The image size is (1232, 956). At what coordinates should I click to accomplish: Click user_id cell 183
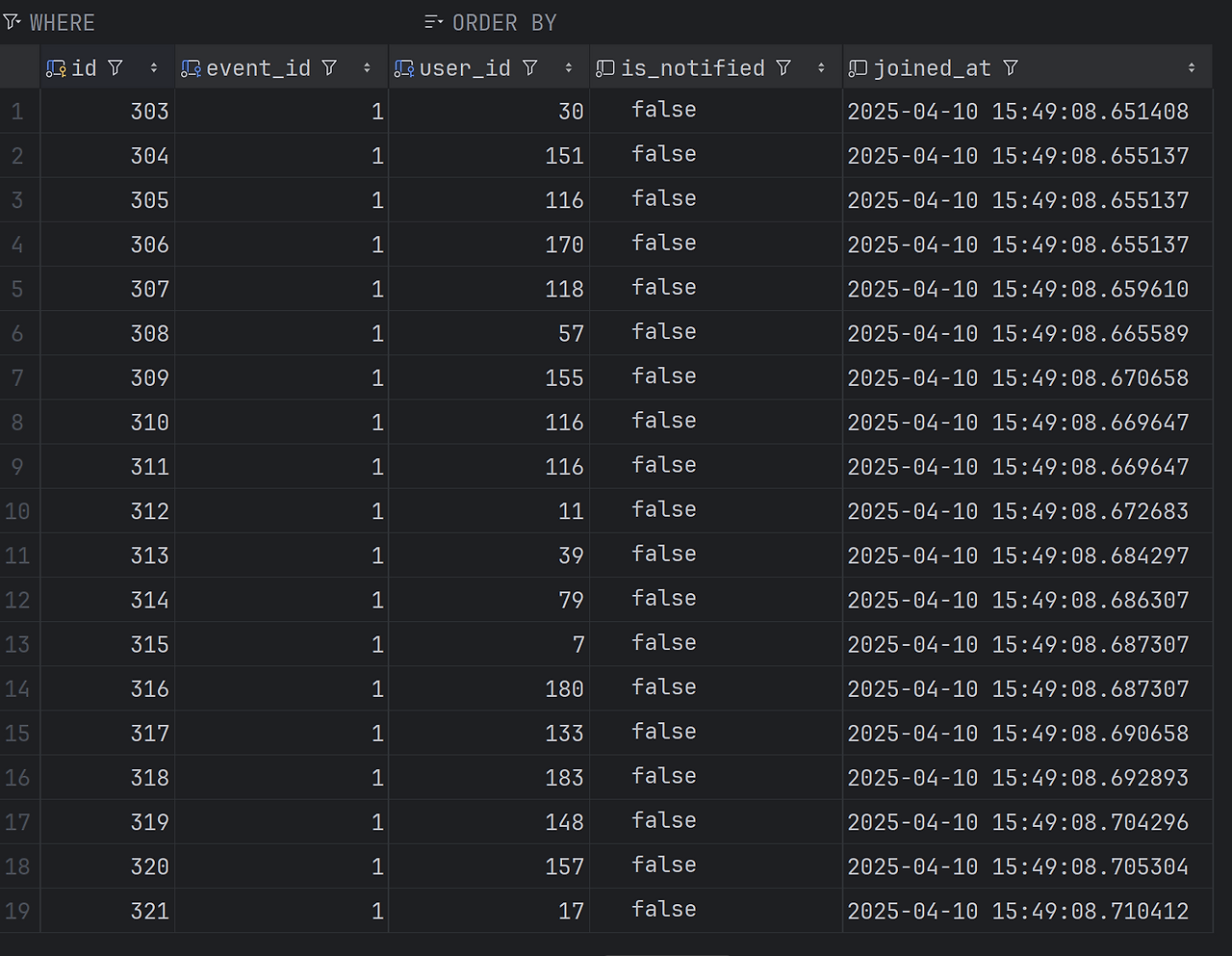point(489,778)
